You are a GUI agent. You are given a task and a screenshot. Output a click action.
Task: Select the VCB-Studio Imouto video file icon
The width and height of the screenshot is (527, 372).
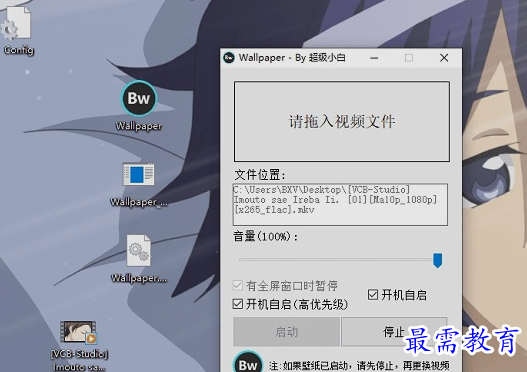pos(79,345)
